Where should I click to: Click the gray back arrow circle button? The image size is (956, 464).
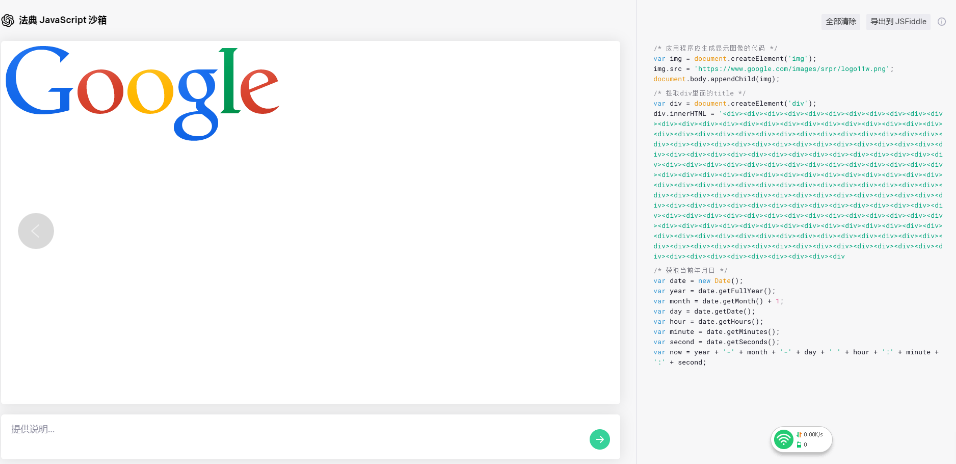(x=36, y=231)
